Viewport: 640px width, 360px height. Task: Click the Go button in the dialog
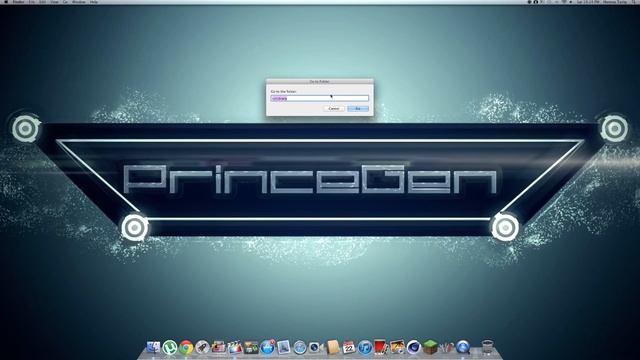click(358, 109)
